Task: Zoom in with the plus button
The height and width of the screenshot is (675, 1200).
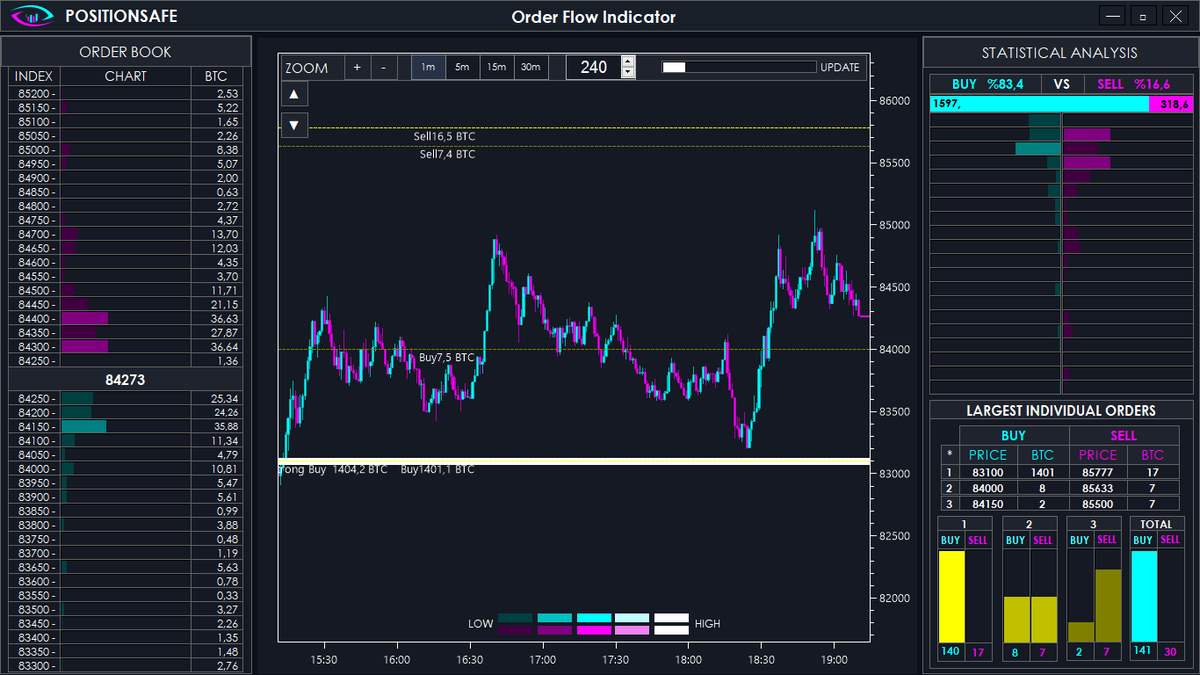Action: (x=357, y=67)
